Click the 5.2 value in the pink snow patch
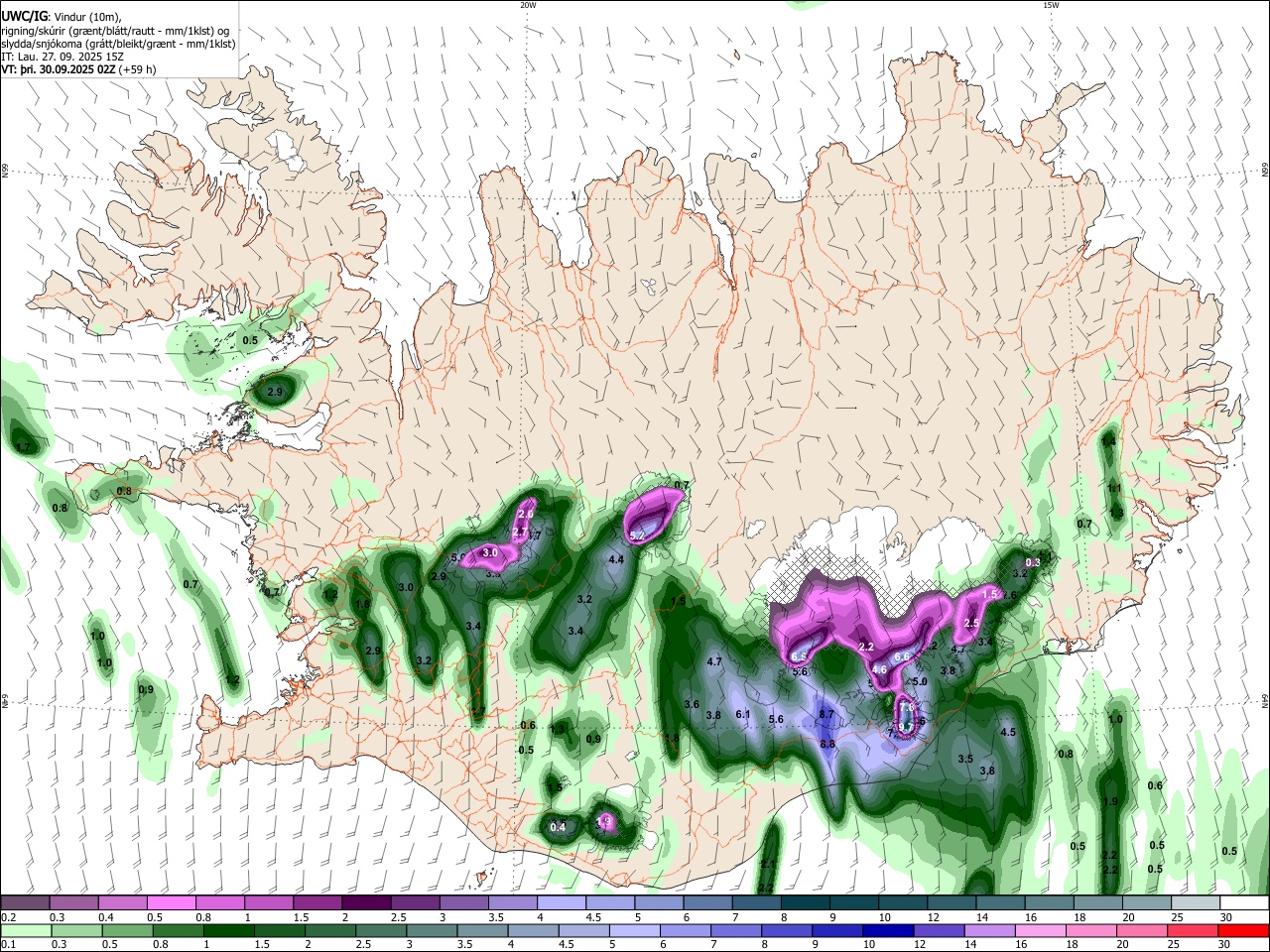The height and width of the screenshot is (952, 1270). click(x=638, y=535)
